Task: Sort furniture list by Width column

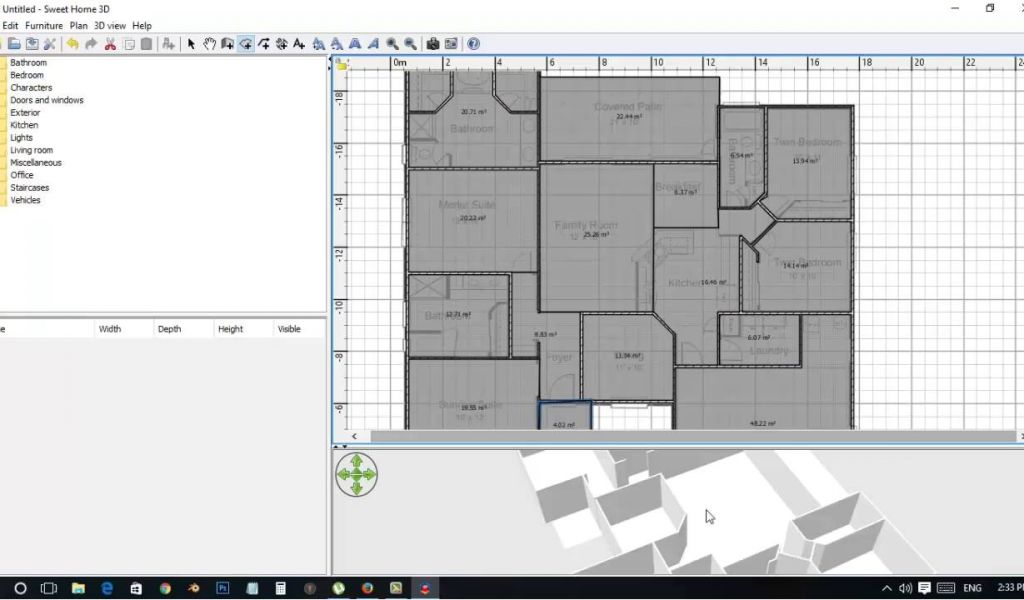Action: point(110,329)
